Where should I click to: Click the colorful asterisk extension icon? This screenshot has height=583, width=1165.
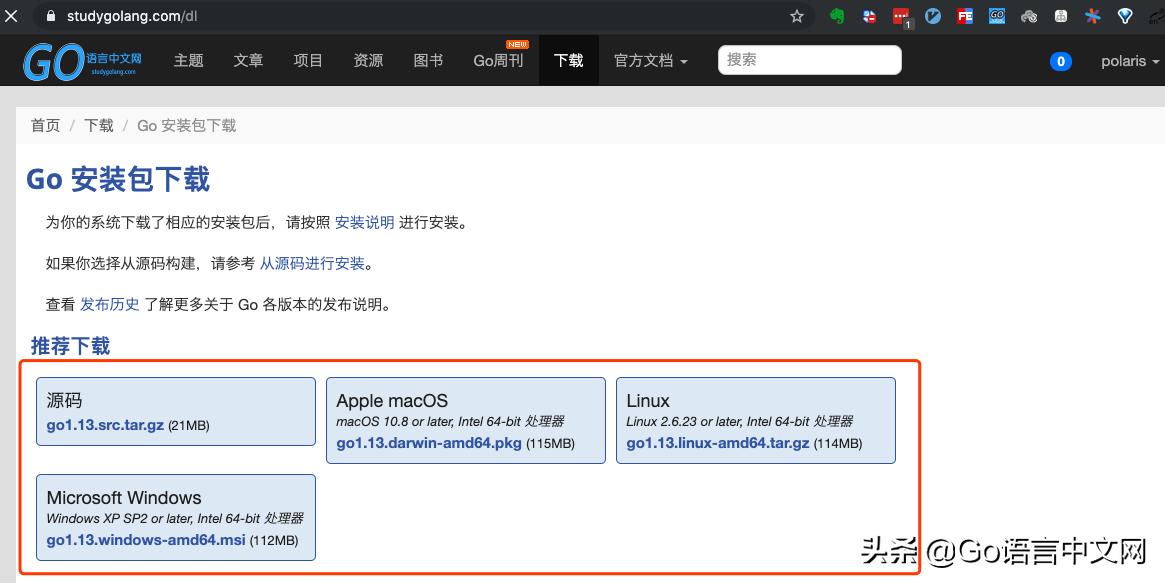pos(1092,16)
